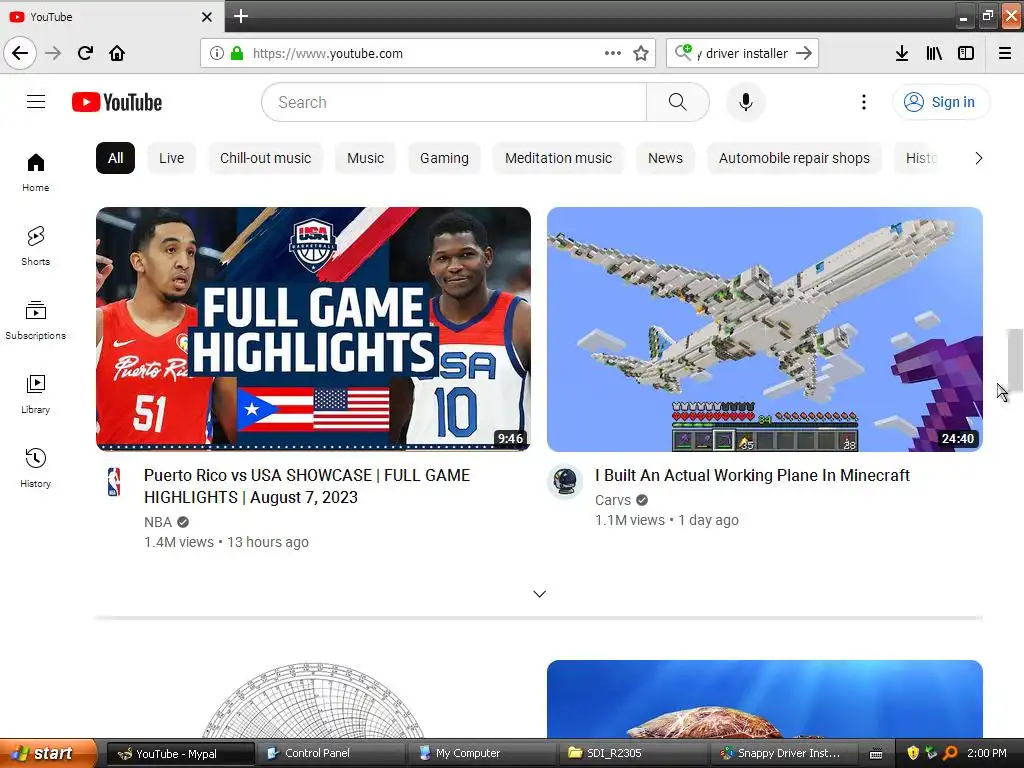Click the search engine icon in browser search box
This screenshot has height=768, width=1024.
[684, 52]
